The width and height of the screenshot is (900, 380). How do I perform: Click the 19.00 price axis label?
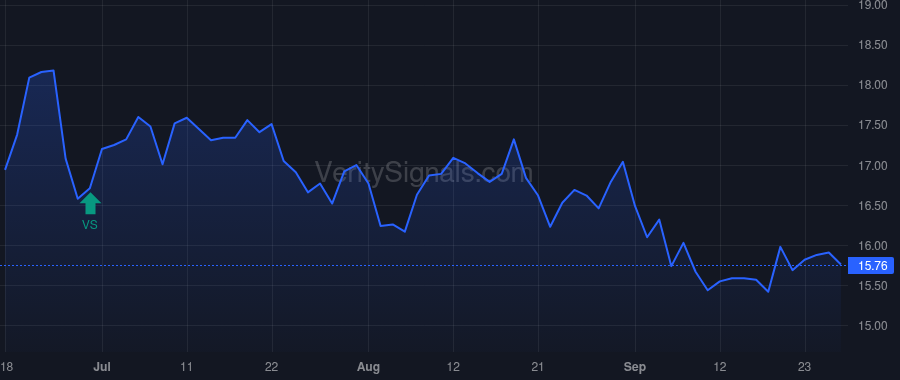click(872, 5)
